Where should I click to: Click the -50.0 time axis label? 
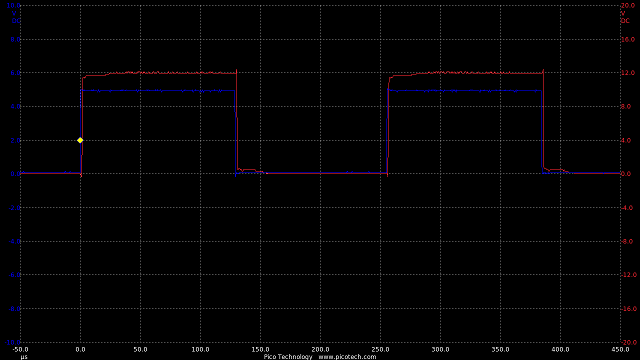point(20,350)
